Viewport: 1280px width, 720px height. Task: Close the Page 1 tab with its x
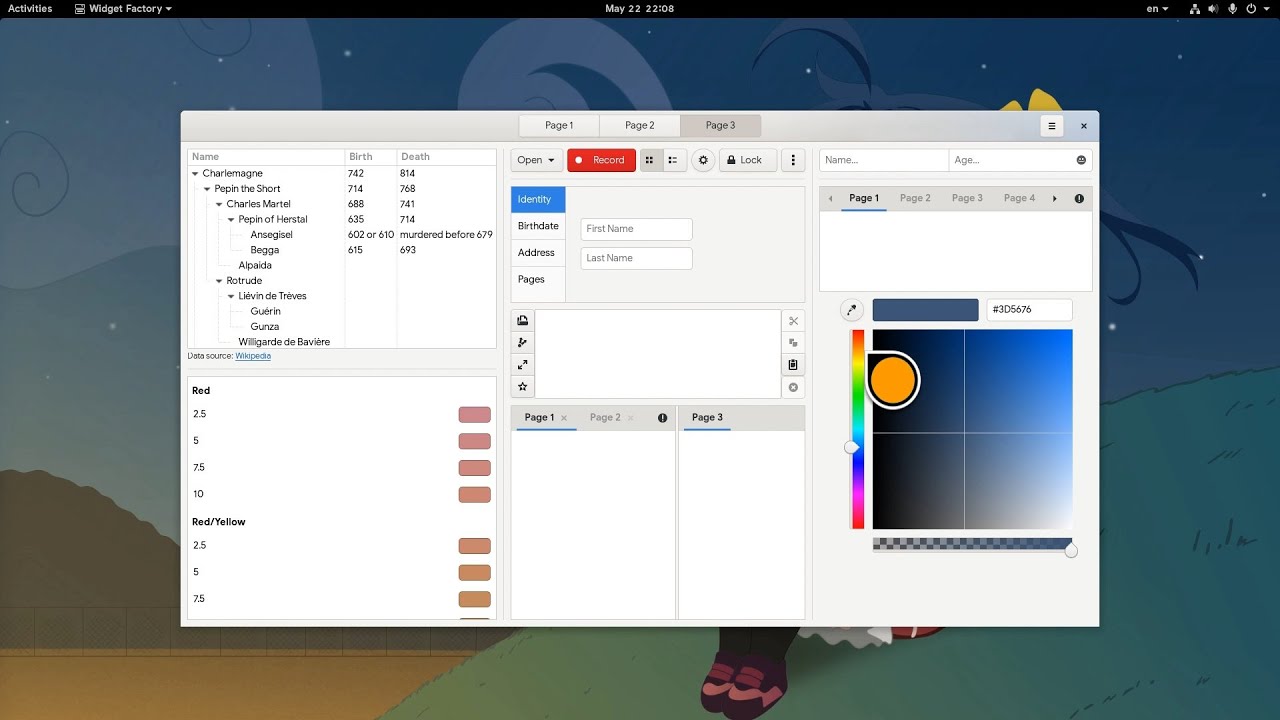pyautogui.click(x=564, y=418)
